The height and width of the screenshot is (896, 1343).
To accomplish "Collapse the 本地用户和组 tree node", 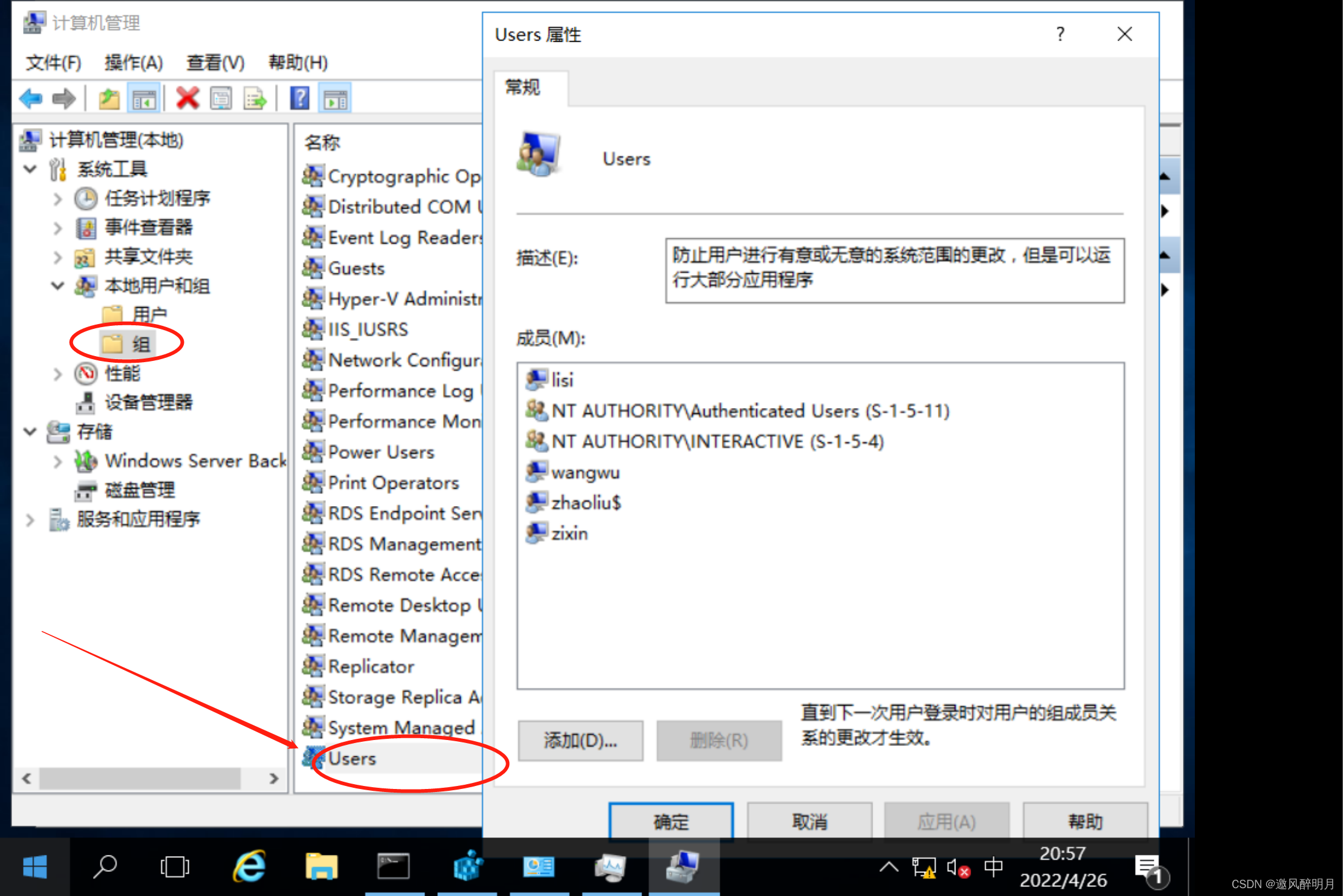I will pos(57,285).
